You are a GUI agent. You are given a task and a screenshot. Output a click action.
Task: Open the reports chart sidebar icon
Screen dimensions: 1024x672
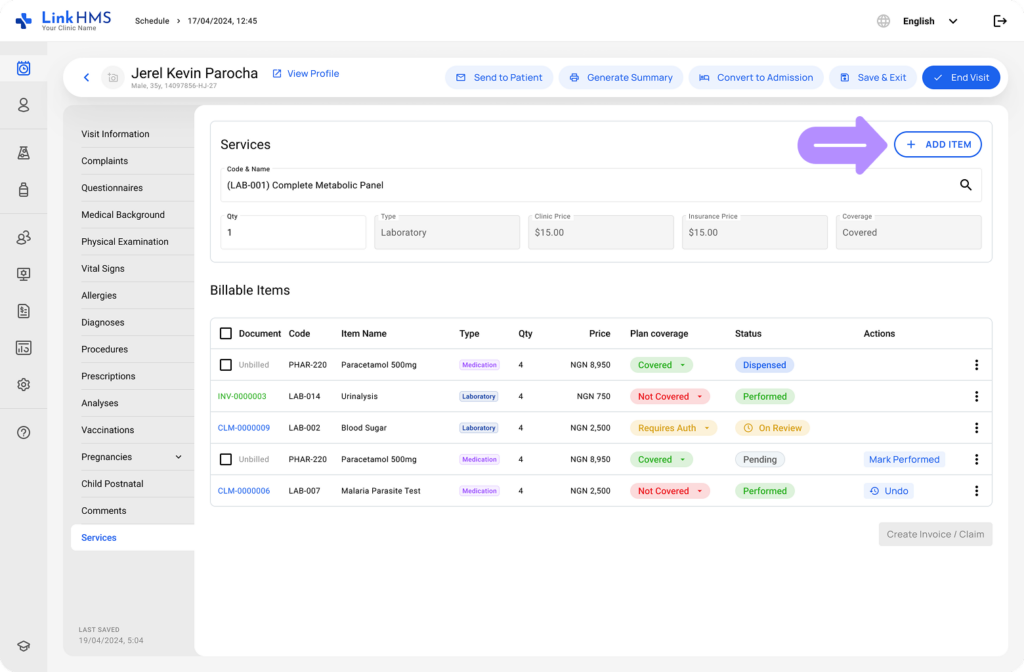[x=24, y=348]
